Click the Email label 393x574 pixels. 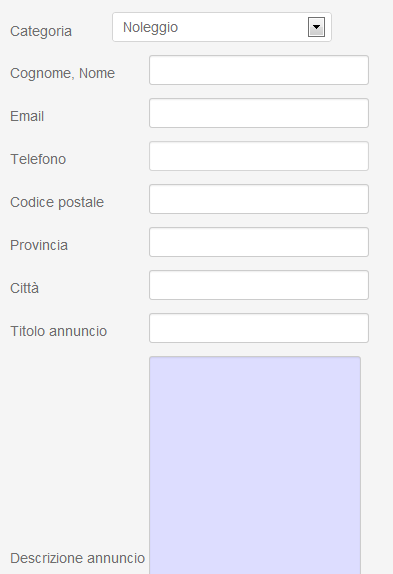click(x=27, y=116)
